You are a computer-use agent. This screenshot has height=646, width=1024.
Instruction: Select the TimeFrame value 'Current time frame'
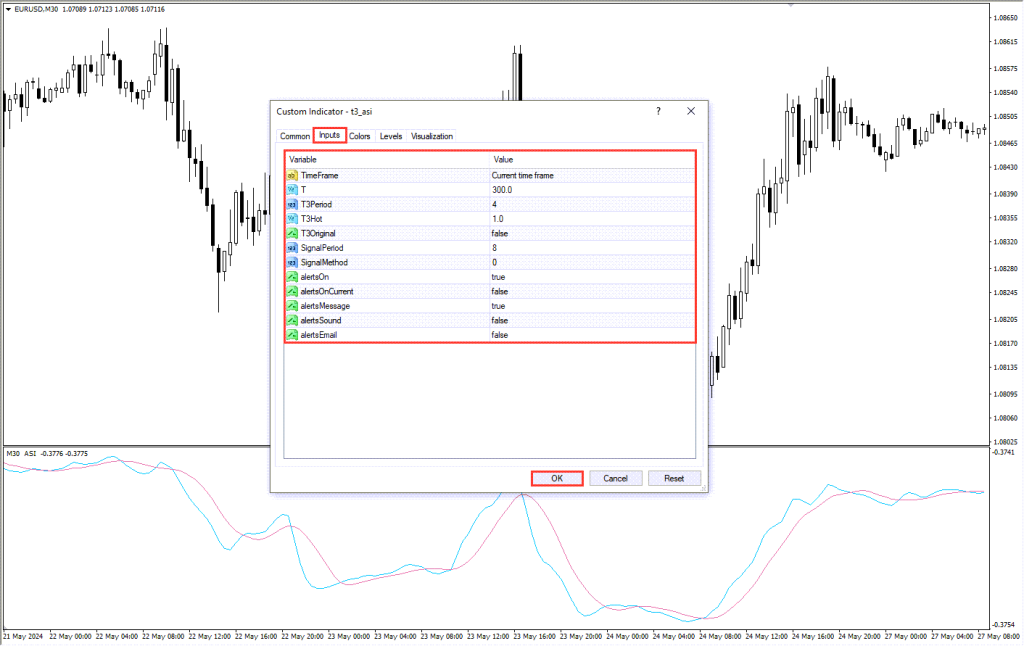tap(522, 176)
